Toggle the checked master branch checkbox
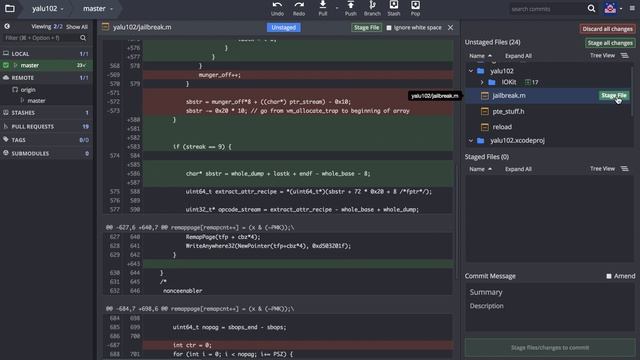The image size is (640, 360). (6, 65)
